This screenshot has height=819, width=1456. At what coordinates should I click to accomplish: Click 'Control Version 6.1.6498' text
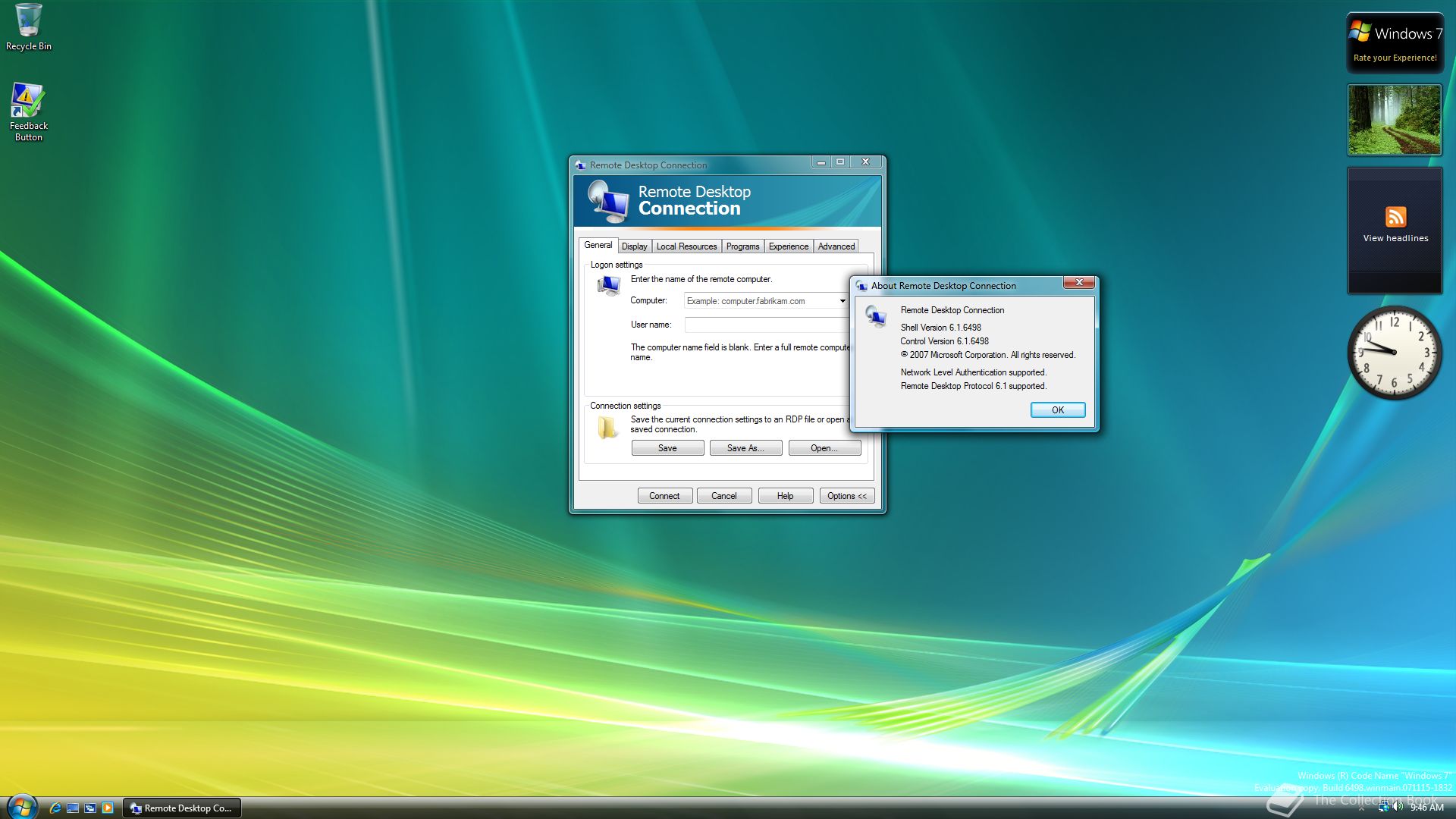point(944,341)
